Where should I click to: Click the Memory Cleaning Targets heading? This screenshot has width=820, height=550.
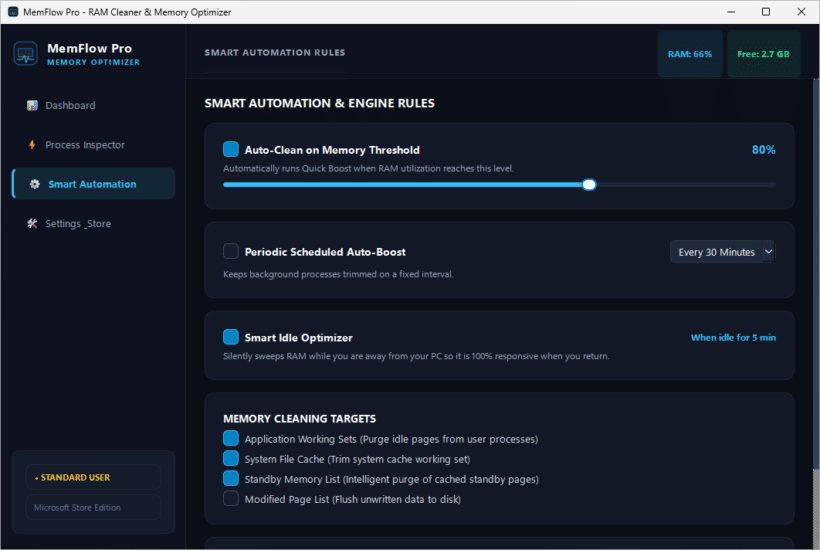pyautogui.click(x=299, y=419)
